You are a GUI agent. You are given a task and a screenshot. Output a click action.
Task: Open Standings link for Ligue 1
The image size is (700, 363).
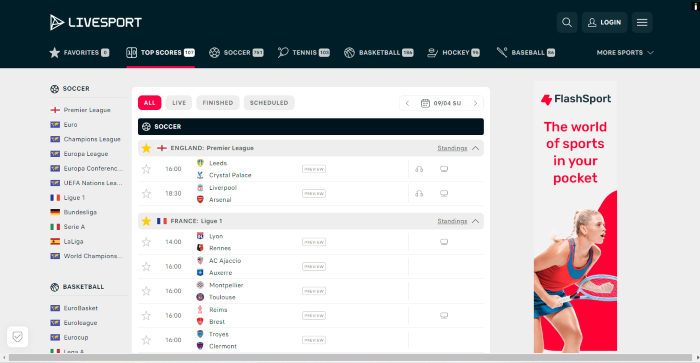coord(452,221)
